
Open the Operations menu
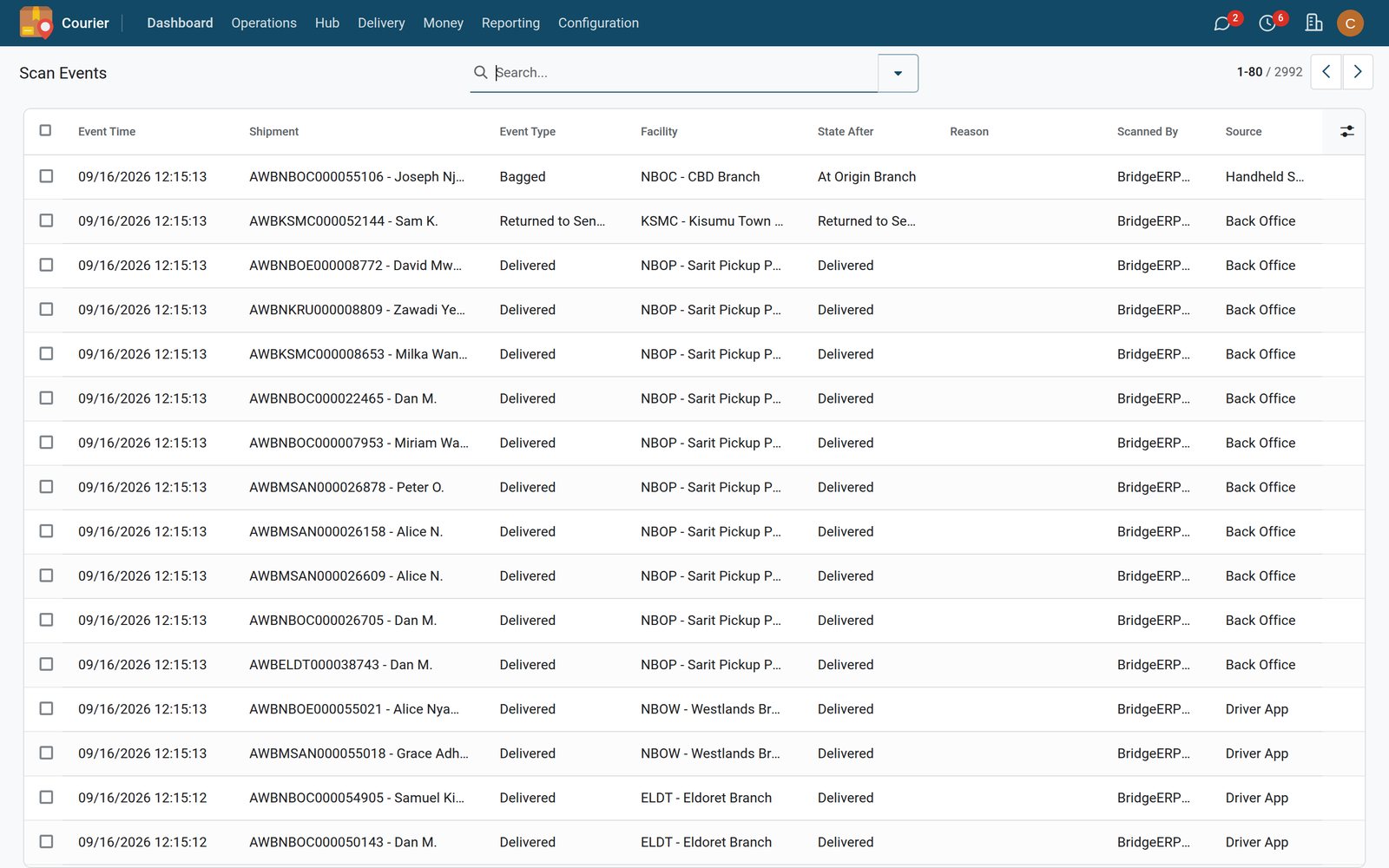(264, 23)
